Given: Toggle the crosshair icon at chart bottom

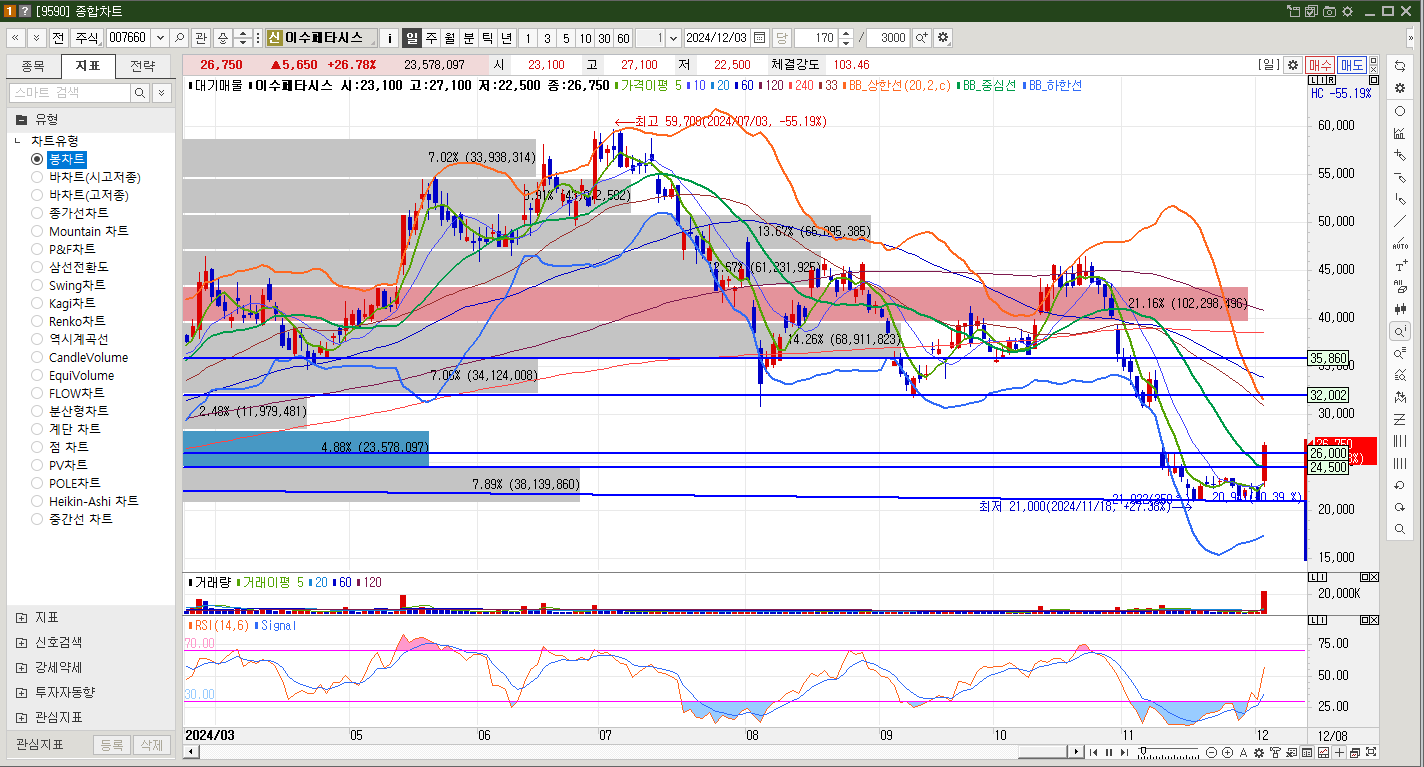Looking at the screenshot, I should (1339, 752).
